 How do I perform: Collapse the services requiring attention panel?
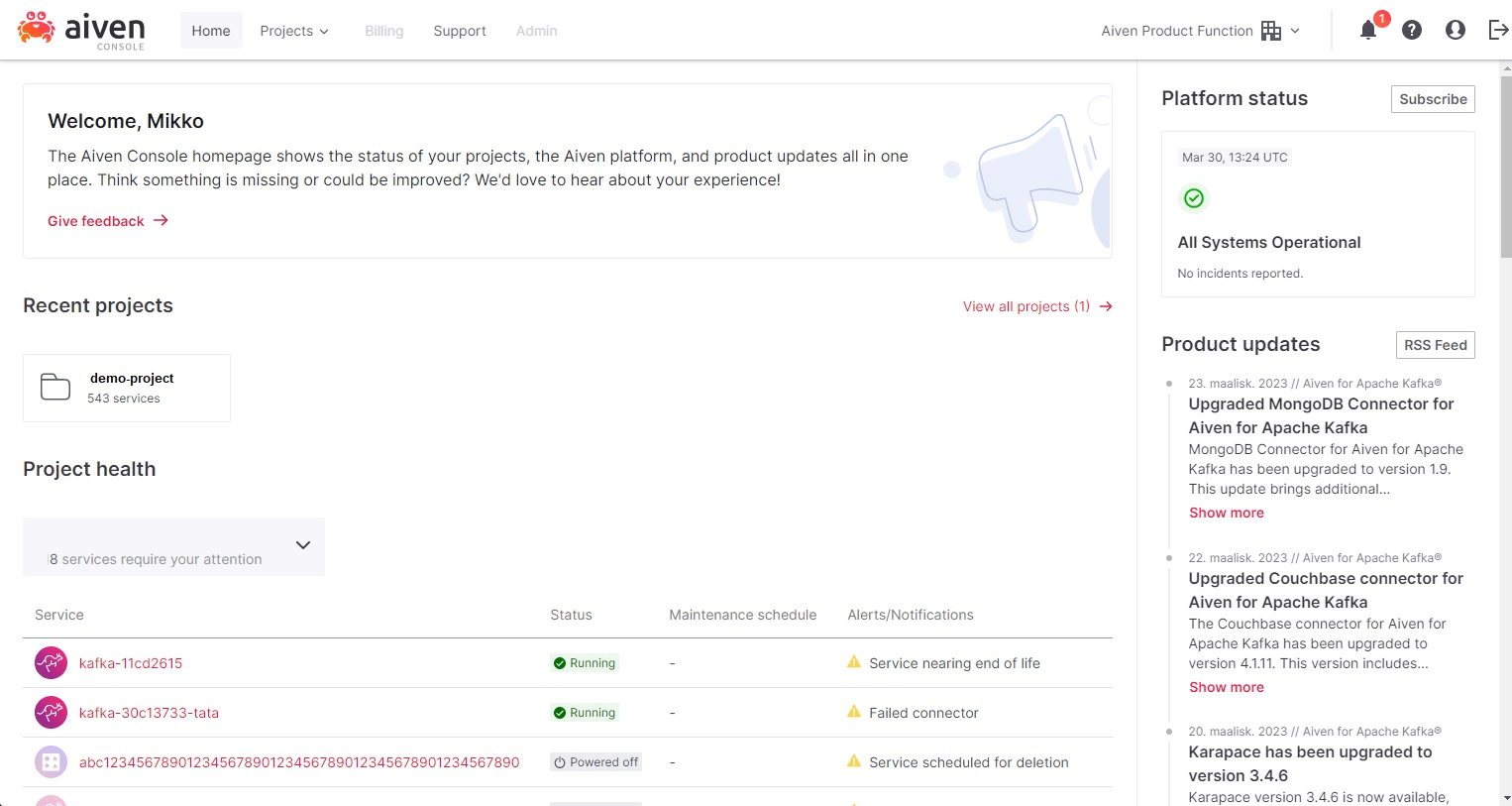coord(302,545)
